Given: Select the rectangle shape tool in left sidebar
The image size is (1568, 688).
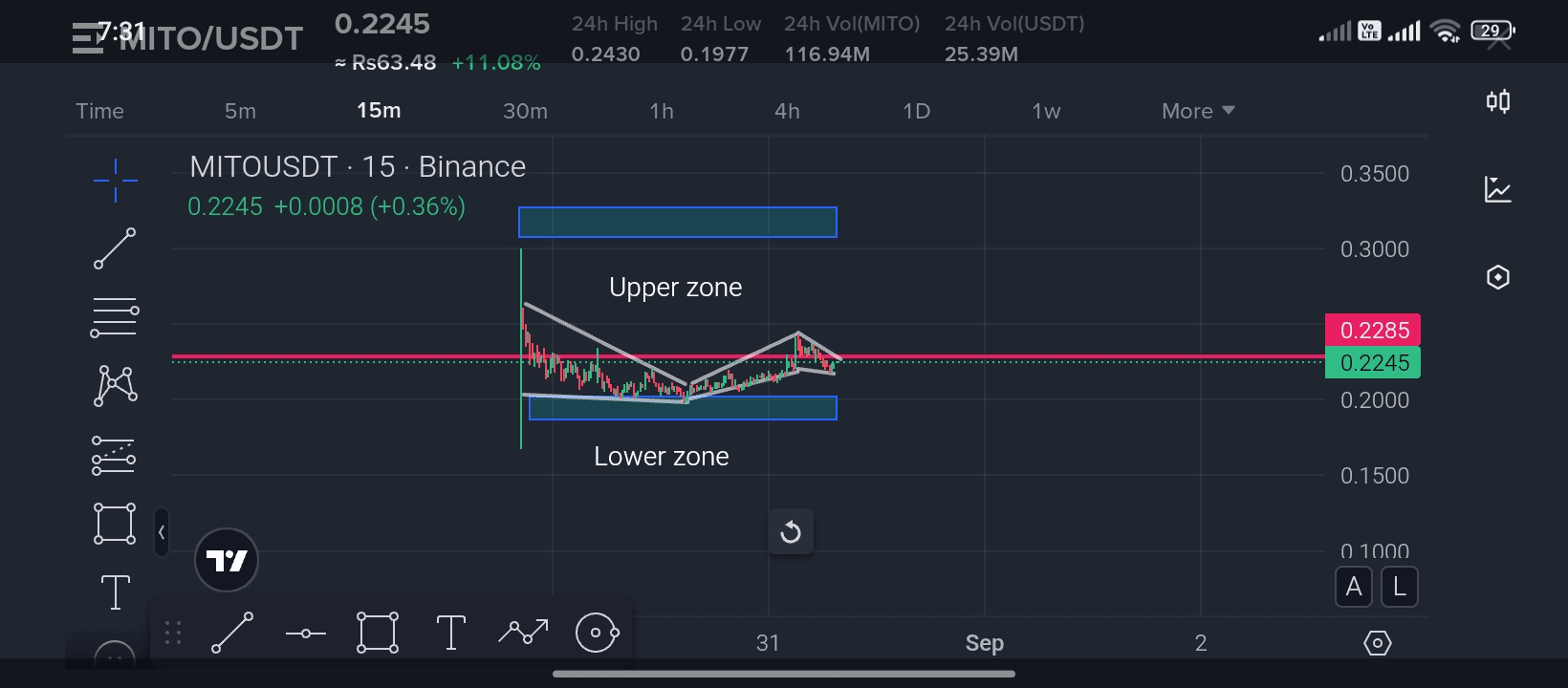Looking at the screenshot, I should (115, 524).
